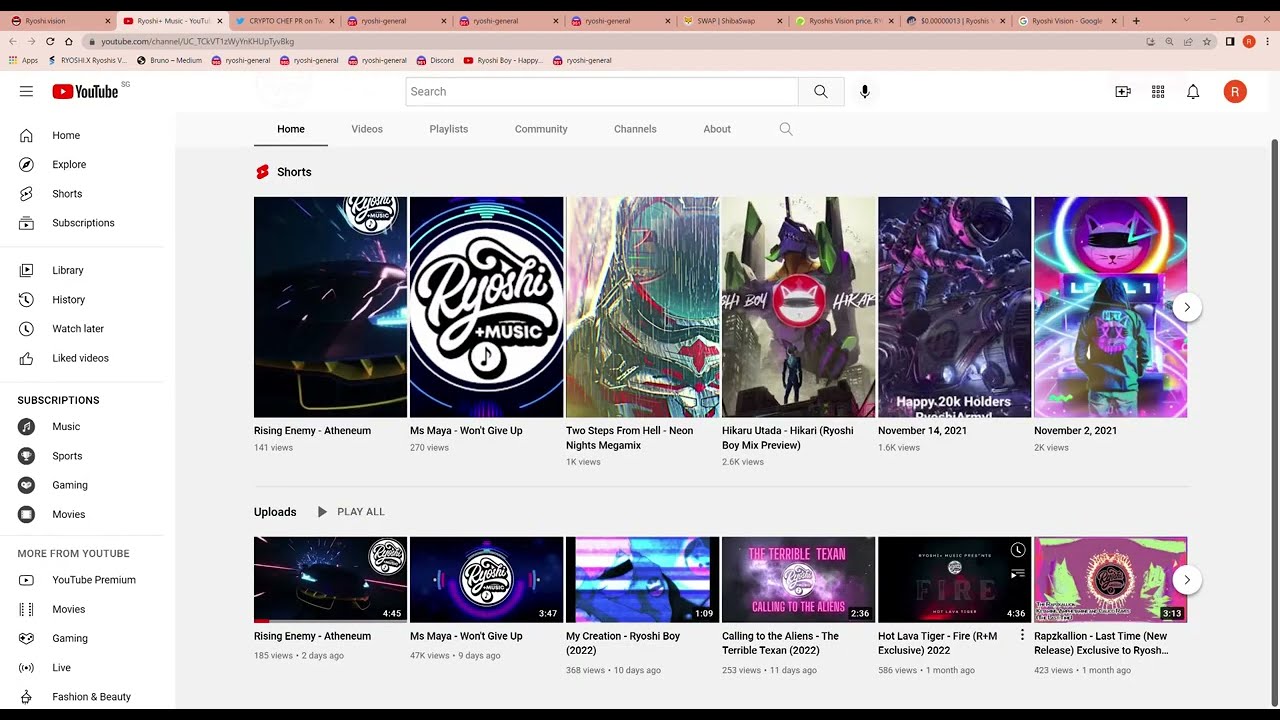Click the browser share icon in the address bar
Image resolution: width=1280 pixels, height=720 pixels.
click(1188, 41)
